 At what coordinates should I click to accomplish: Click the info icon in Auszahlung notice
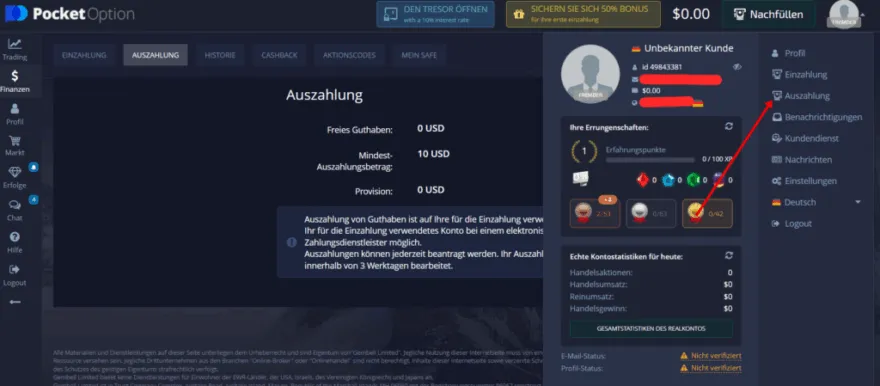(x=291, y=242)
